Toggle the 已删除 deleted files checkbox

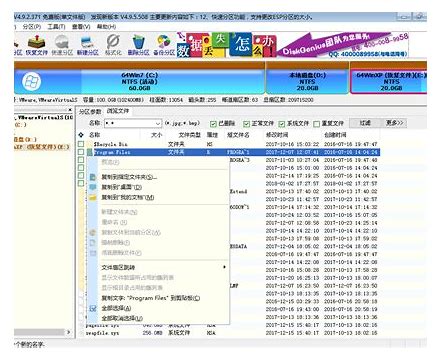point(213,124)
